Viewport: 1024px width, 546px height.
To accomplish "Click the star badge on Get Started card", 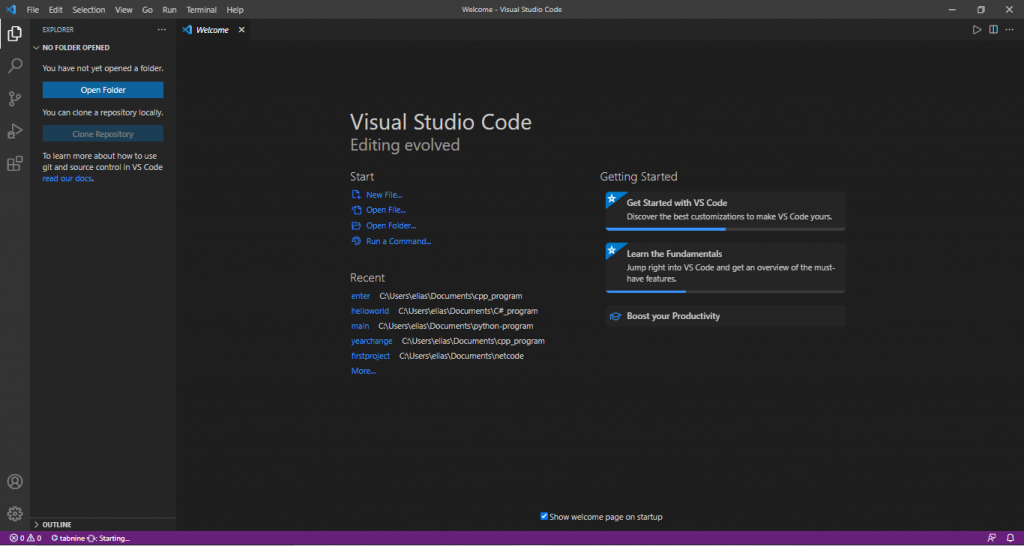I will pos(611,197).
